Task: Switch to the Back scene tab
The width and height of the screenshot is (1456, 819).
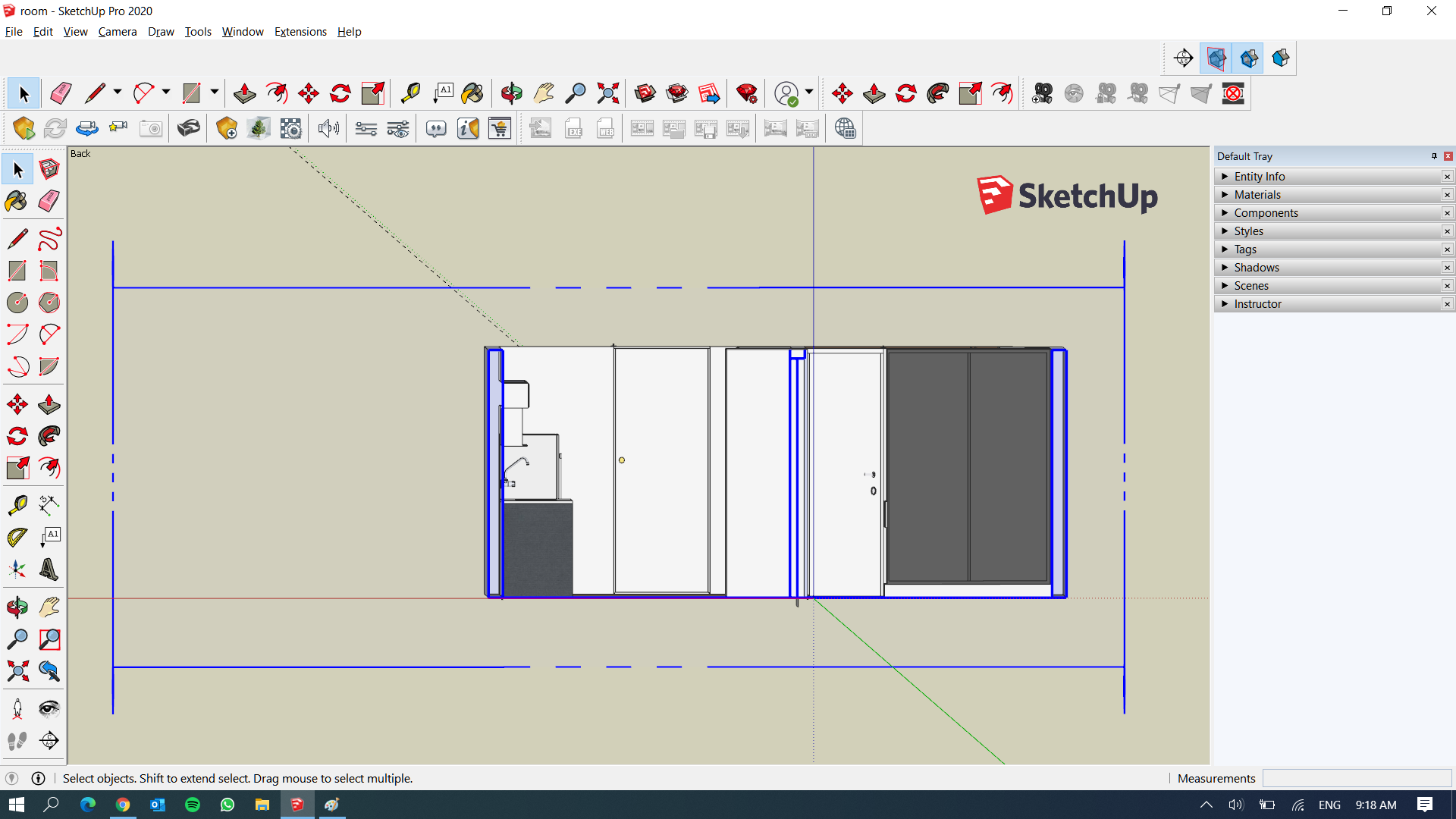Action: click(80, 153)
